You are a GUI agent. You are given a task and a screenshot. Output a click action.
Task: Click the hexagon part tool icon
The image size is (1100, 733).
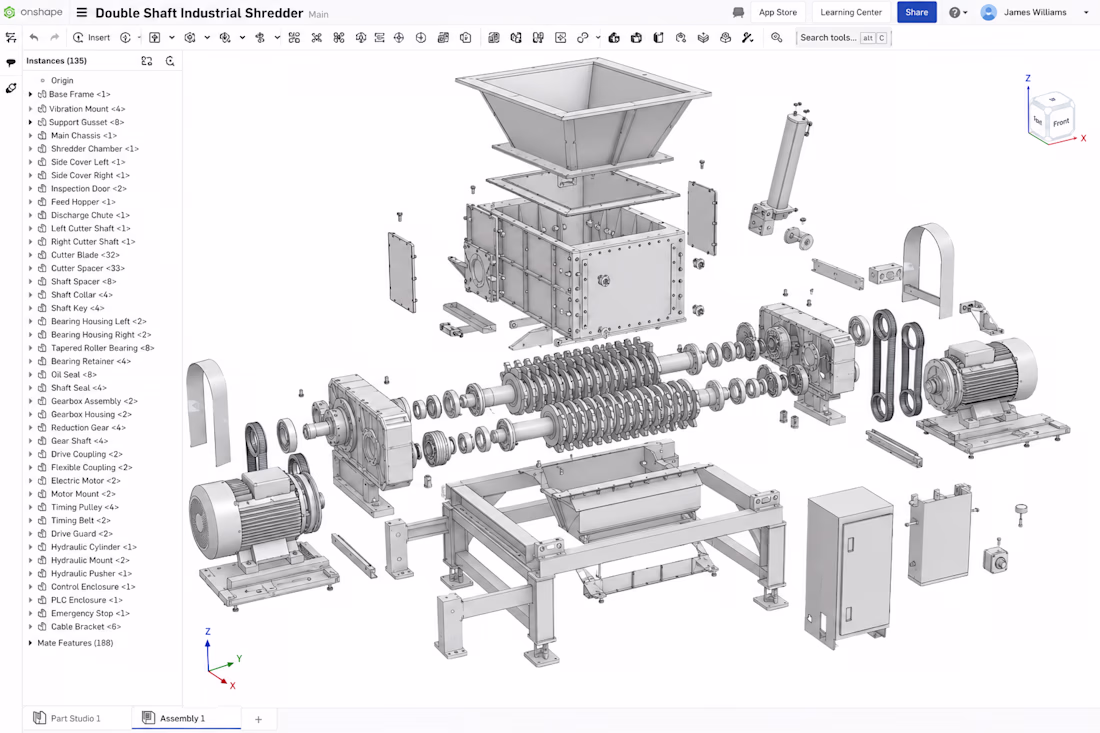click(x=189, y=38)
